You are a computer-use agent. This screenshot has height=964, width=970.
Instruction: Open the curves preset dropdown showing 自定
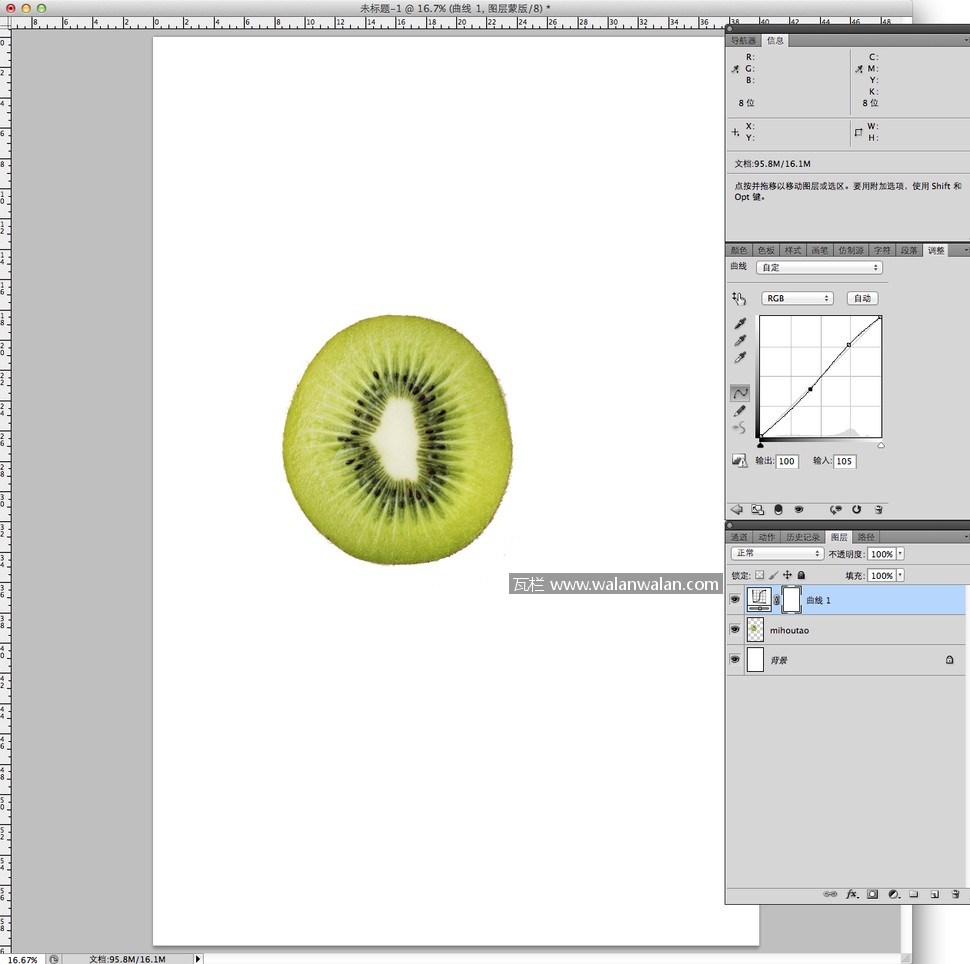819,268
